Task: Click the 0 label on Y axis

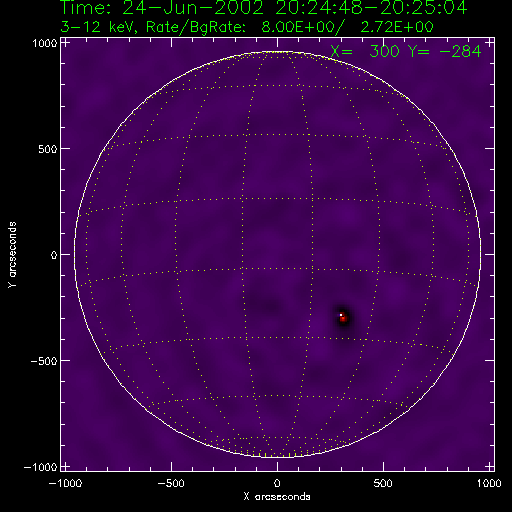Action: pyautogui.click(x=54, y=255)
